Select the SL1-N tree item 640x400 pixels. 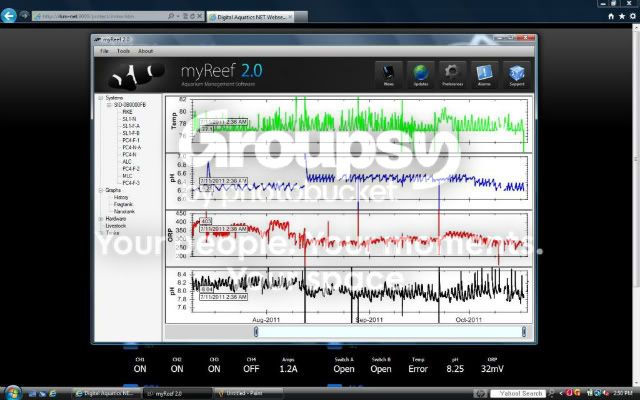(129, 119)
